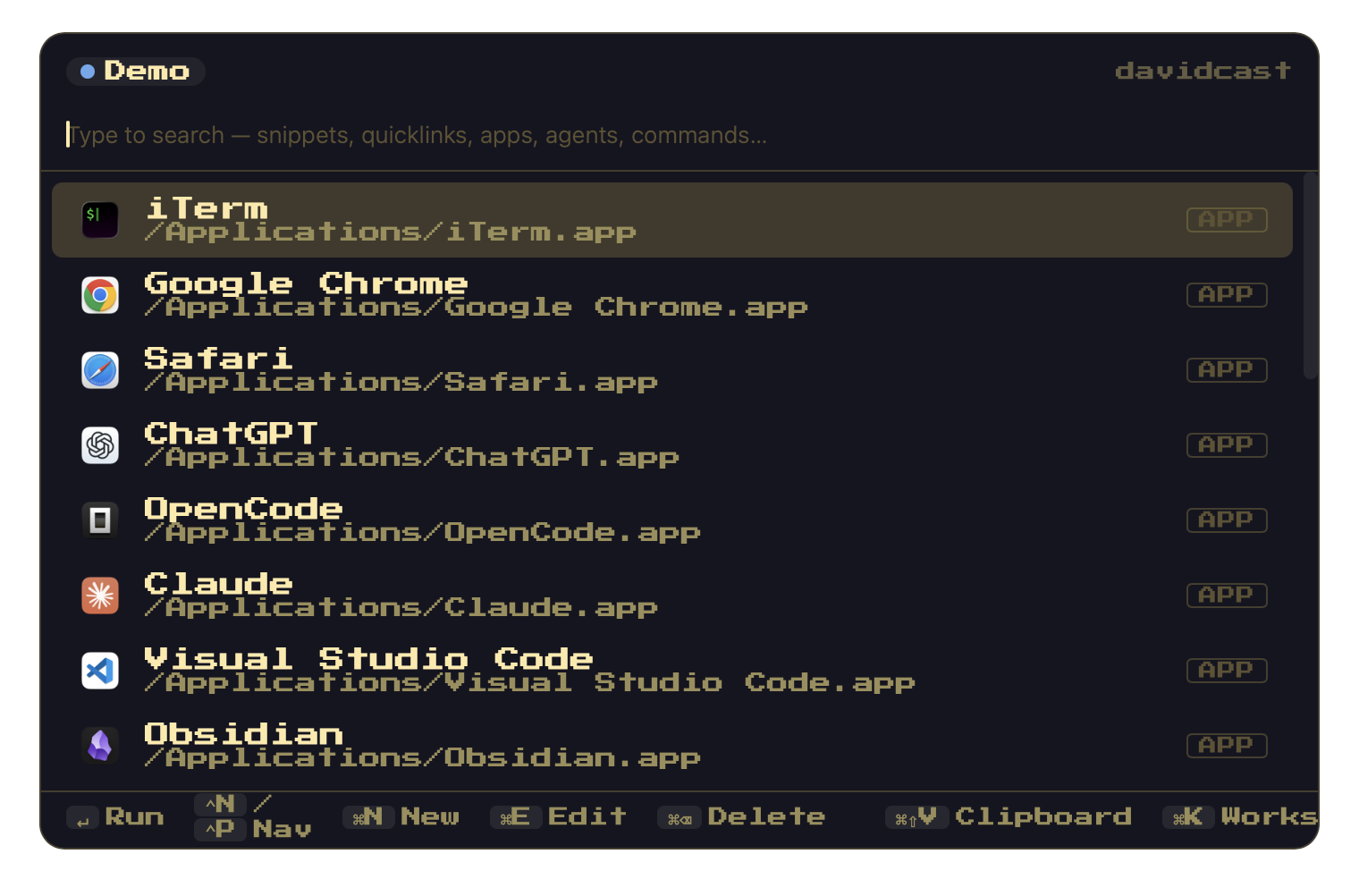Click the ^N navigation key badge
The height and width of the screenshot is (896, 1359).
[221, 804]
